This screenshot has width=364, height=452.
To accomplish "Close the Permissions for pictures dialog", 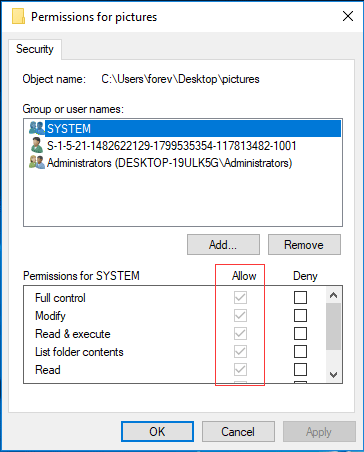I will (x=348, y=16).
